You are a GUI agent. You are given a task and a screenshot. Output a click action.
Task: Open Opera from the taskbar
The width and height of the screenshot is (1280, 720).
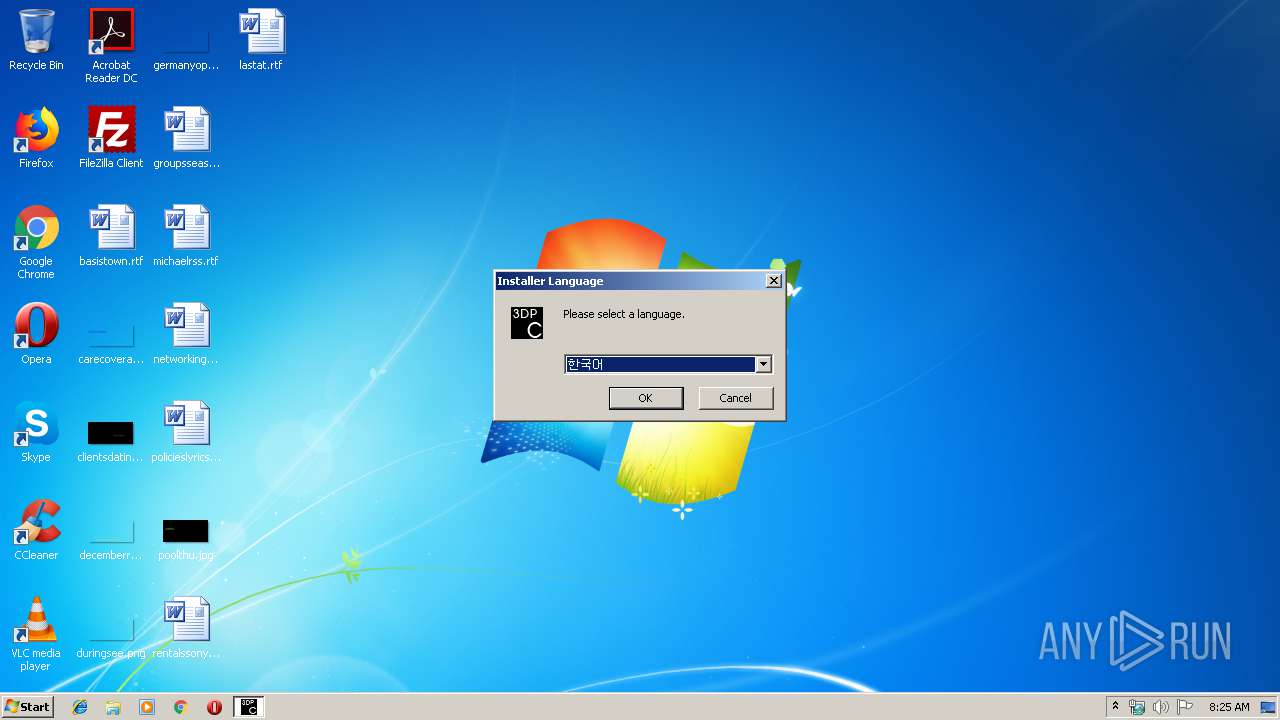214,707
